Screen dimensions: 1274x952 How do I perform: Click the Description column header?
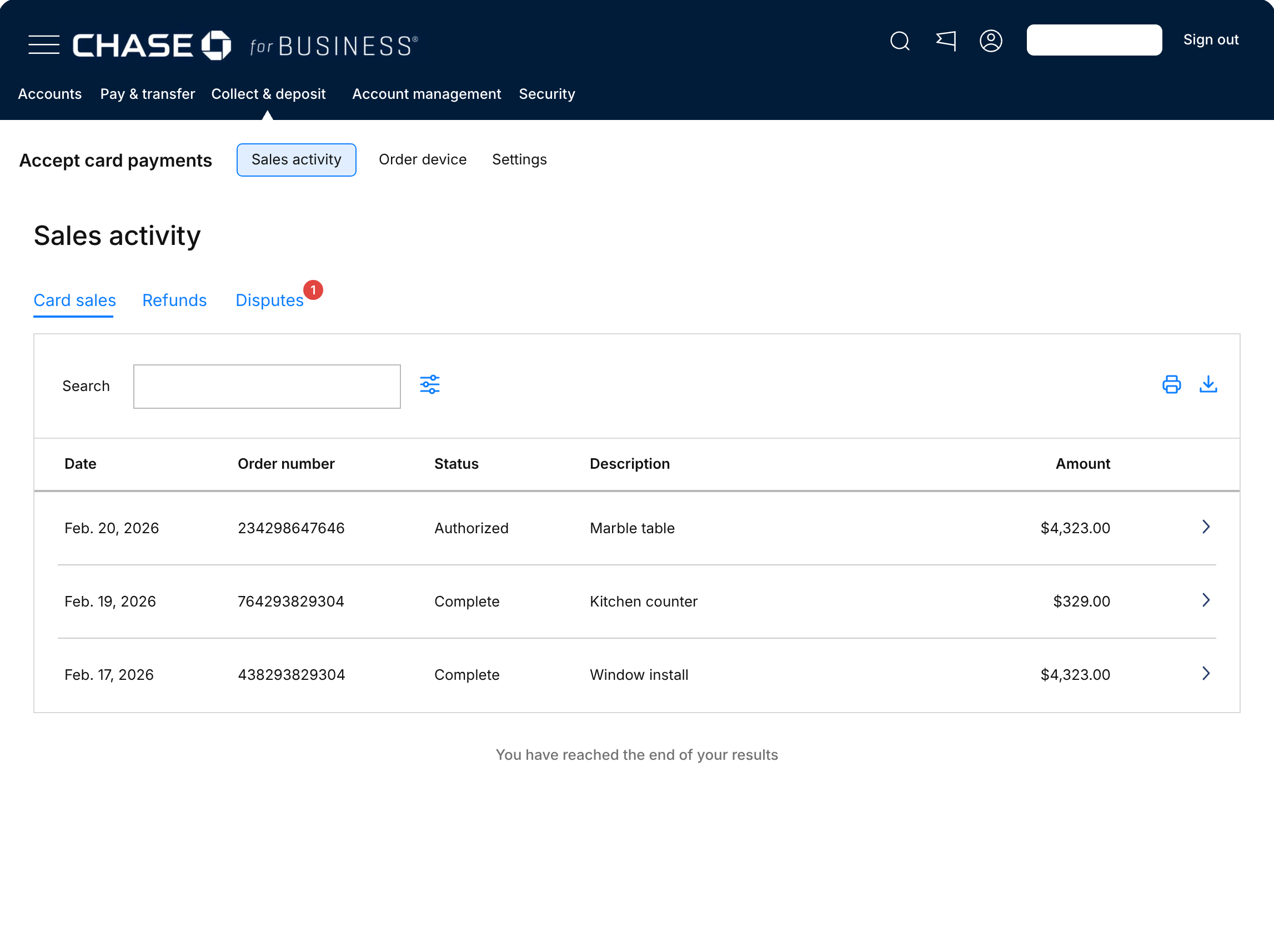click(630, 464)
